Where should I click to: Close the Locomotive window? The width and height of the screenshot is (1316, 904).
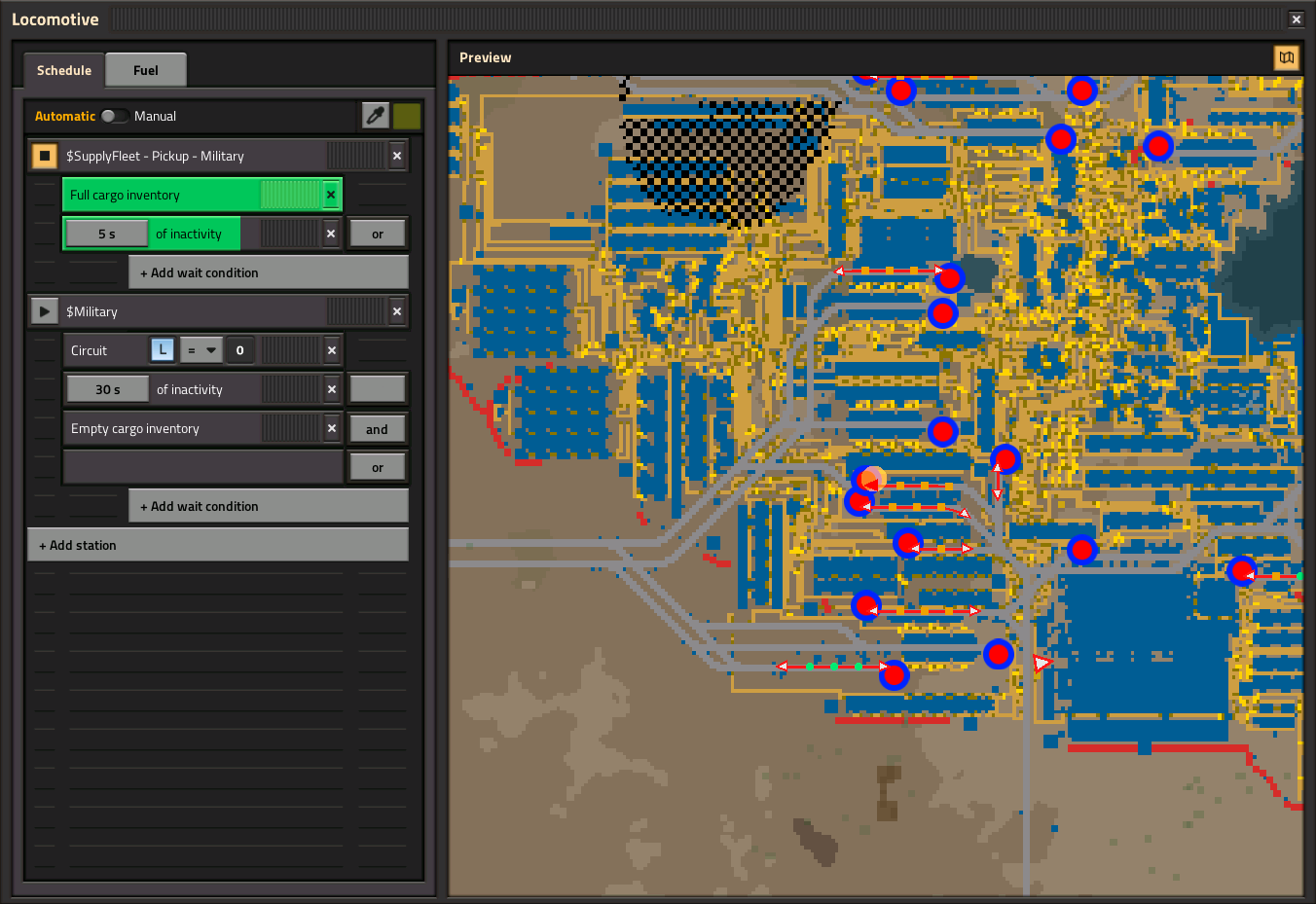pos(1296,19)
